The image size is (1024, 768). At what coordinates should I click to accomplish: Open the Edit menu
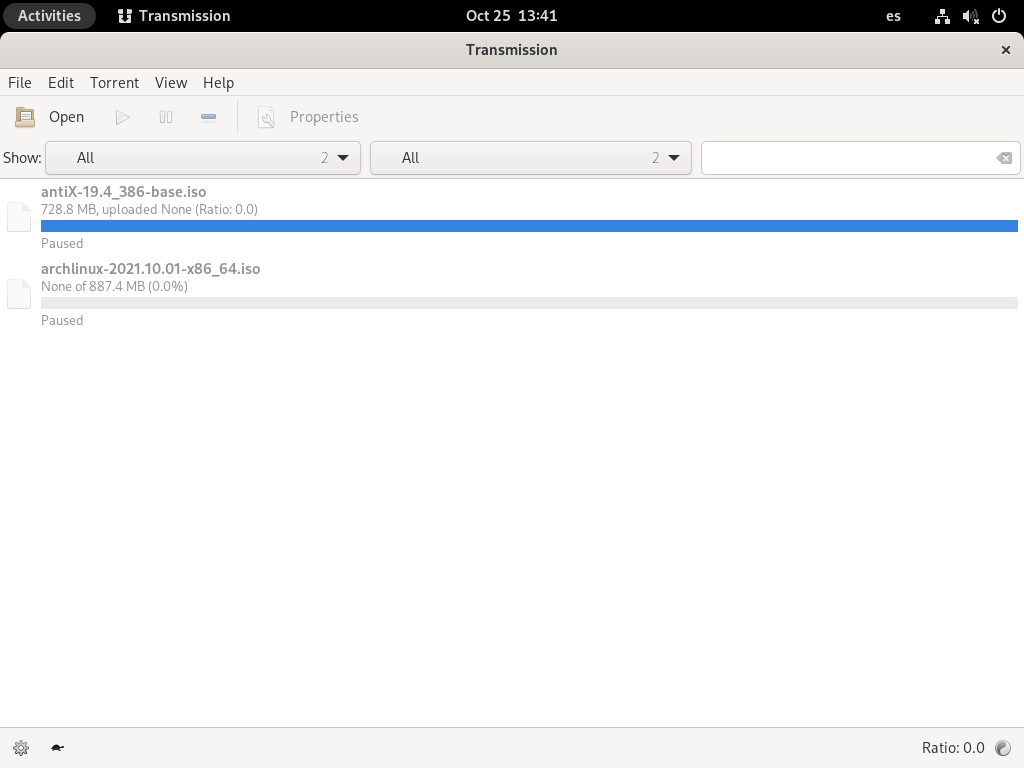click(61, 83)
